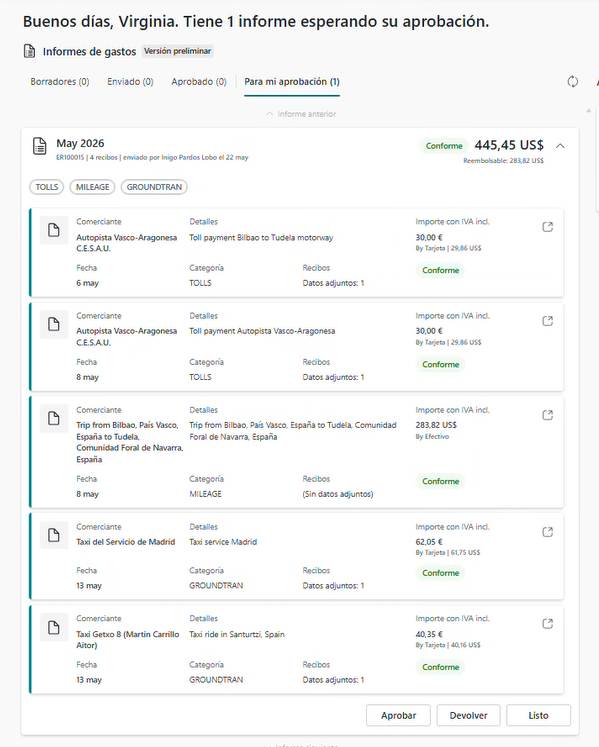Image resolution: width=599 pixels, height=747 pixels.
Task: Click the refresh icon beside the tabs
Action: pos(573,81)
